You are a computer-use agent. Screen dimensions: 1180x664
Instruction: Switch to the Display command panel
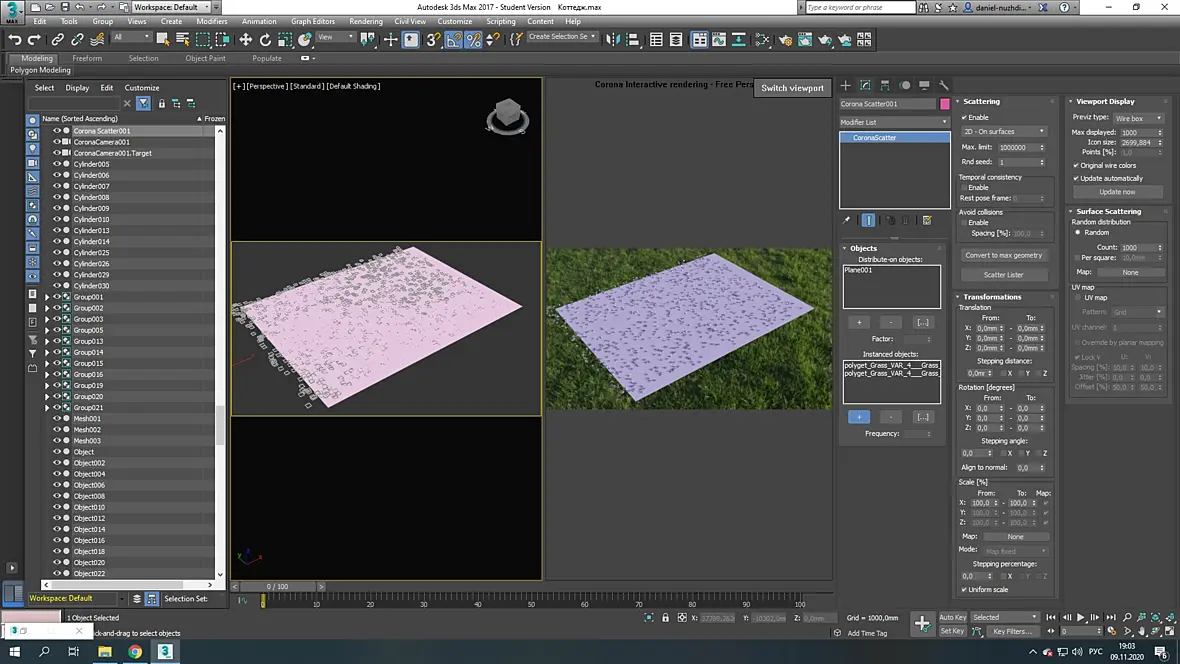point(924,85)
